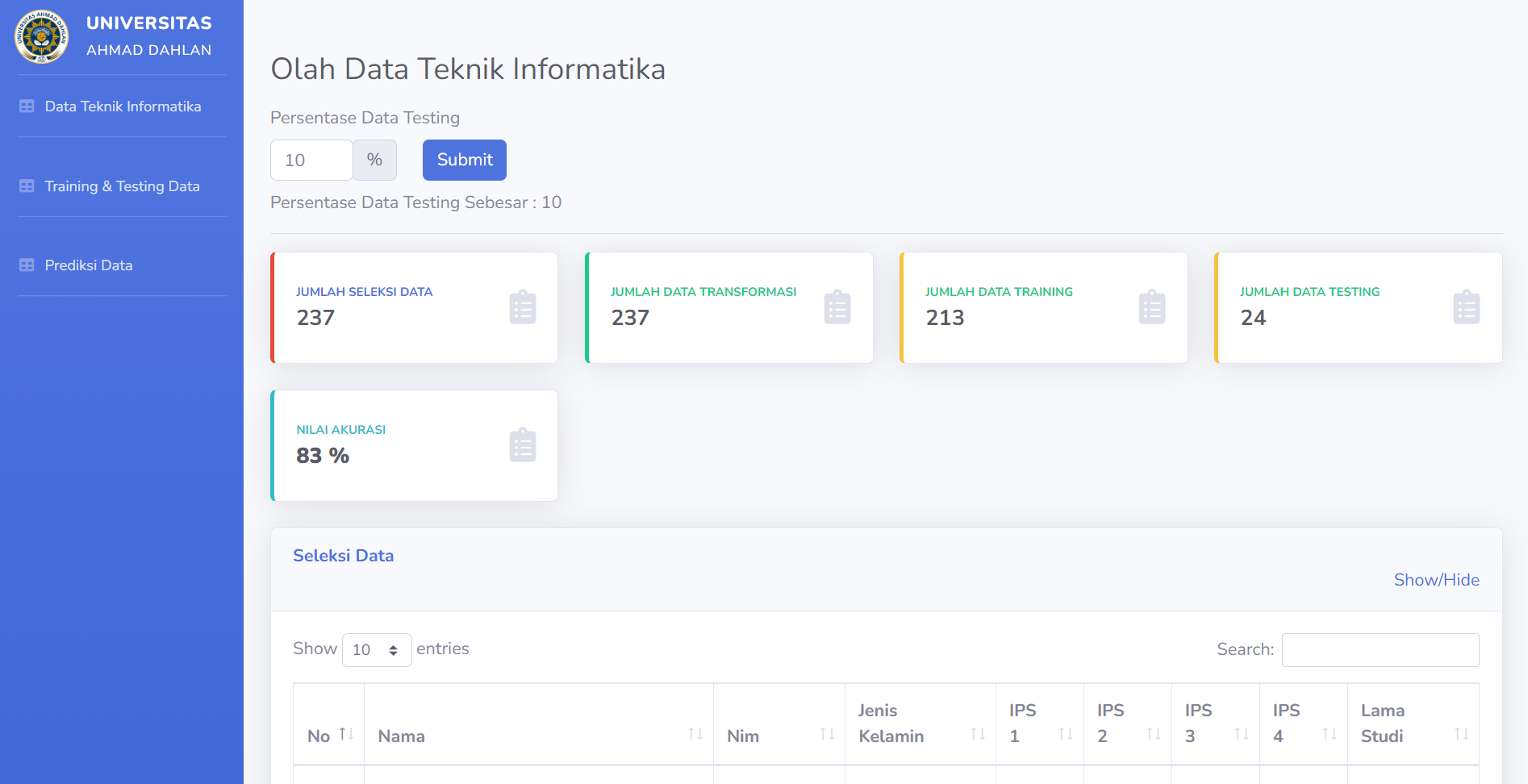Submit the testing data percentage
Image resolution: width=1528 pixels, height=784 pixels.
coord(464,160)
